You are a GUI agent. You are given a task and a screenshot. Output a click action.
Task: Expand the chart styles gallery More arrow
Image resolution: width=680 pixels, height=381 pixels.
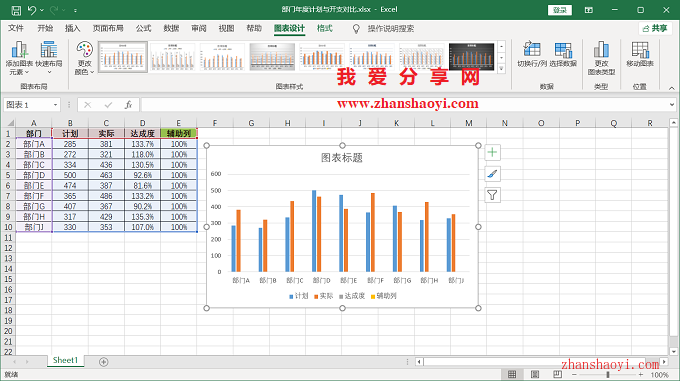point(502,68)
